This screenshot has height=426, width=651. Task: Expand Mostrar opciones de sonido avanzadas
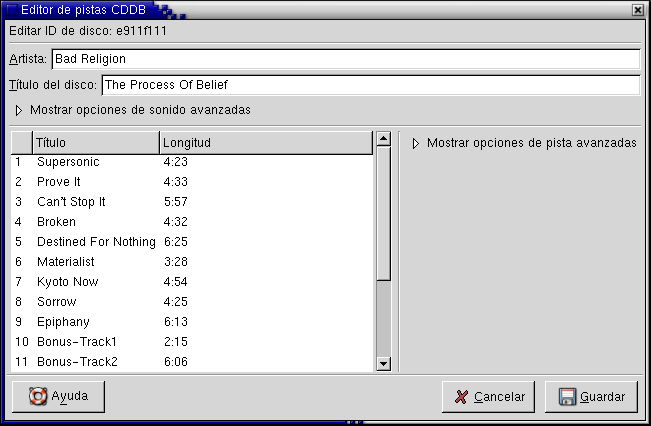(x=19, y=110)
